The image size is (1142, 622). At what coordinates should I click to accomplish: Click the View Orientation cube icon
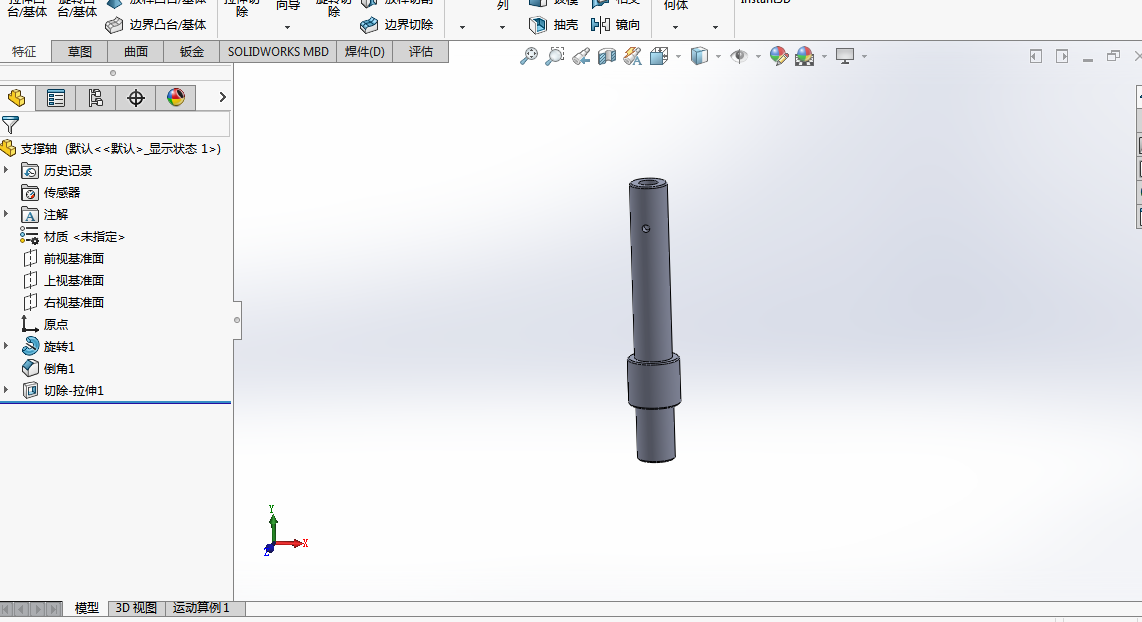point(659,56)
